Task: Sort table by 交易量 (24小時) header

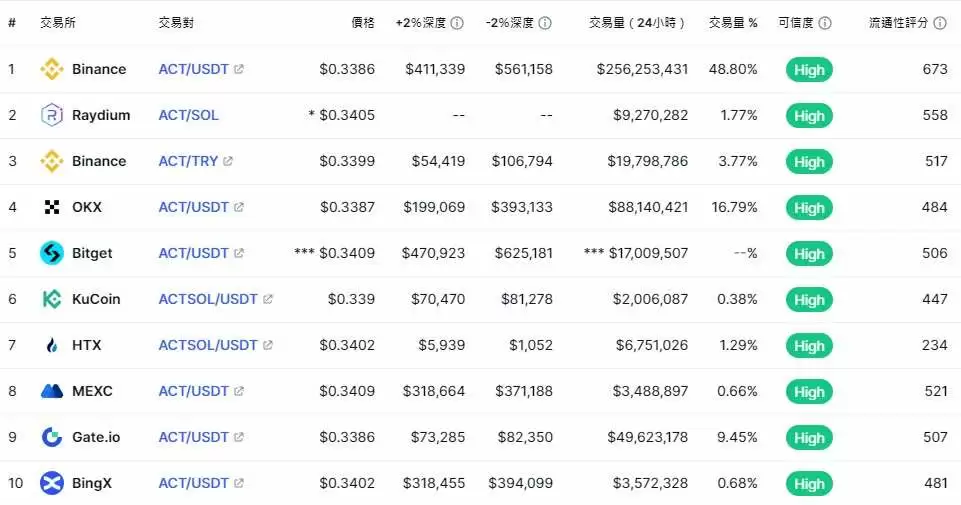Action: point(637,23)
